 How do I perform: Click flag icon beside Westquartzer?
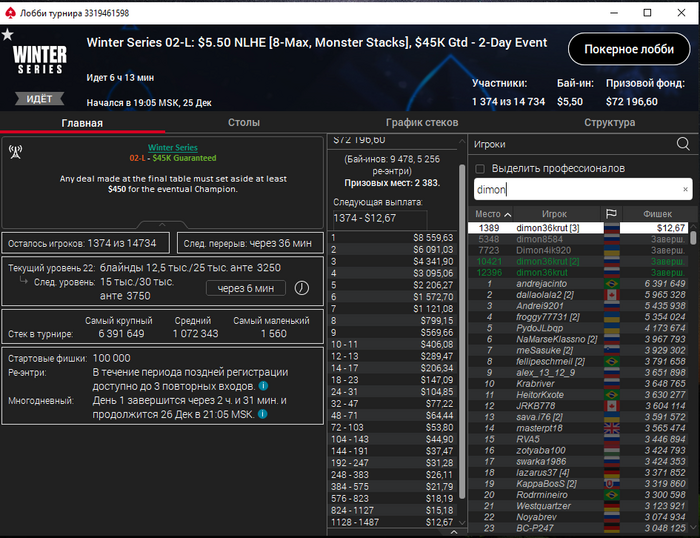tap(611, 506)
